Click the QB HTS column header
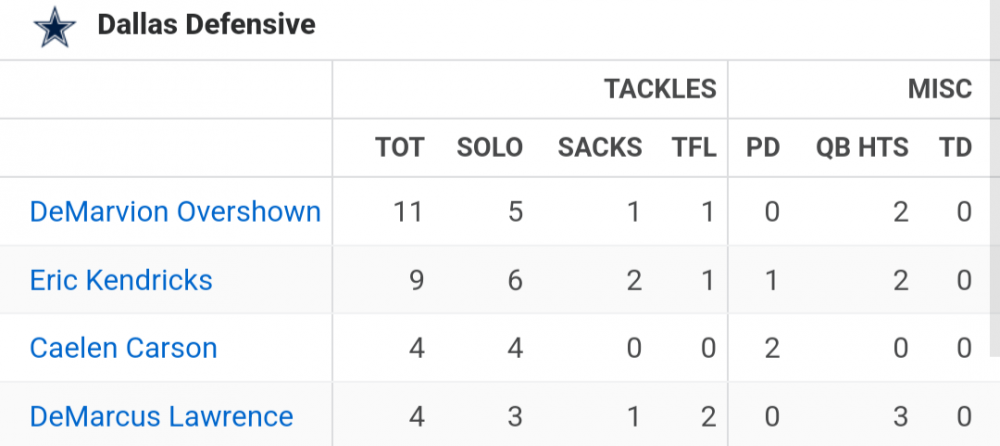The width and height of the screenshot is (1000, 446). [862, 148]
